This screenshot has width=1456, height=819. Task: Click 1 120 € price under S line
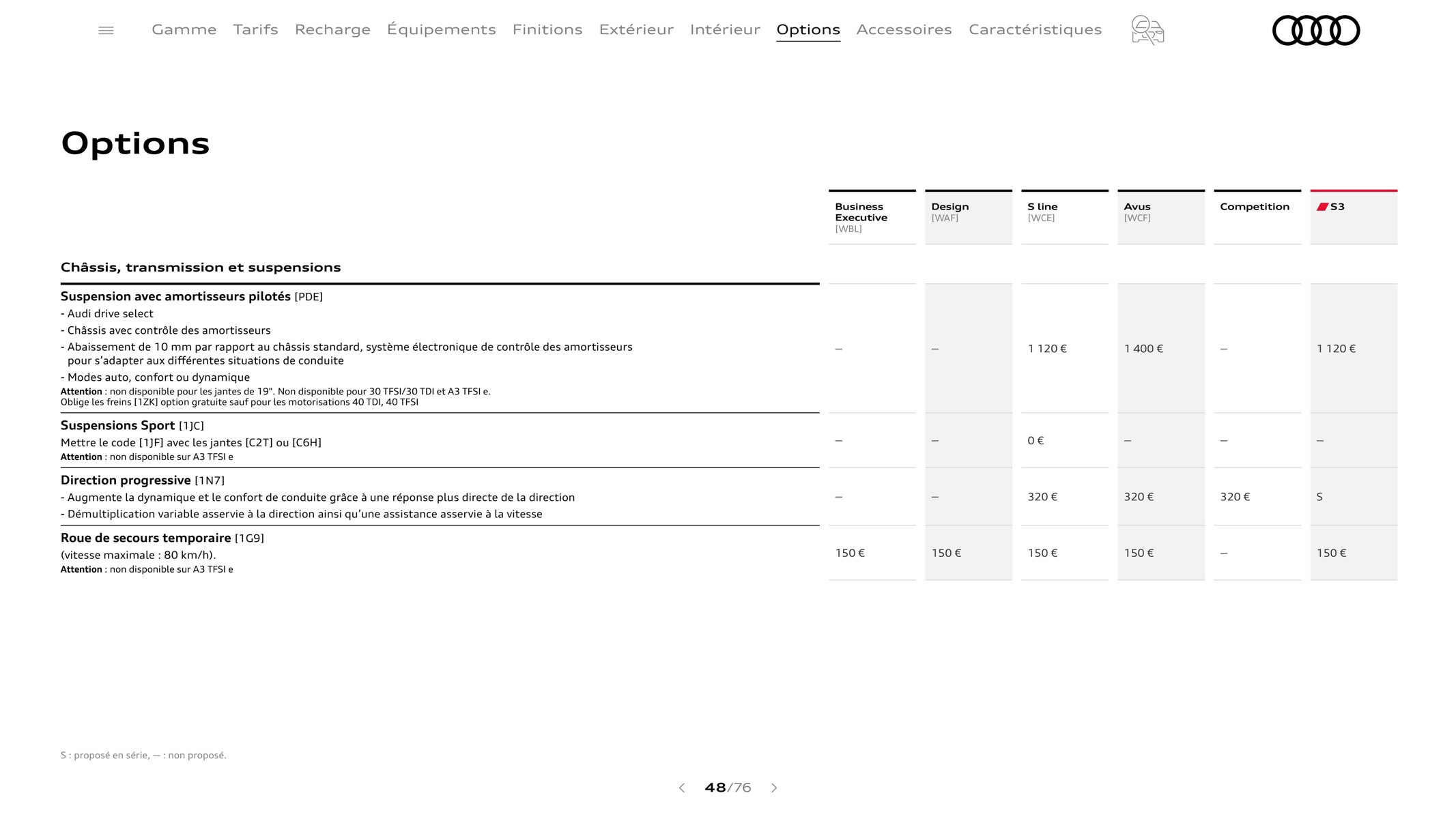click(x=1047, y=349)
